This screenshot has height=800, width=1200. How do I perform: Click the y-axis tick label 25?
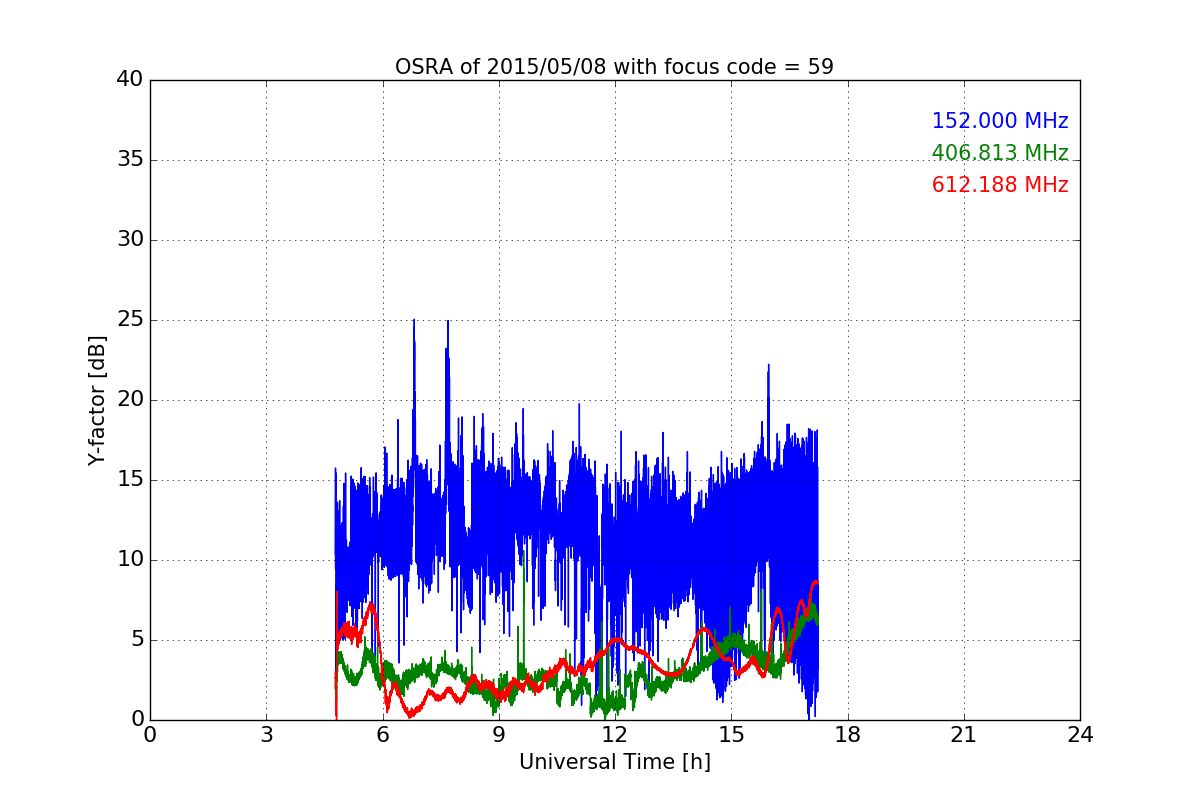tap(130, 320)
